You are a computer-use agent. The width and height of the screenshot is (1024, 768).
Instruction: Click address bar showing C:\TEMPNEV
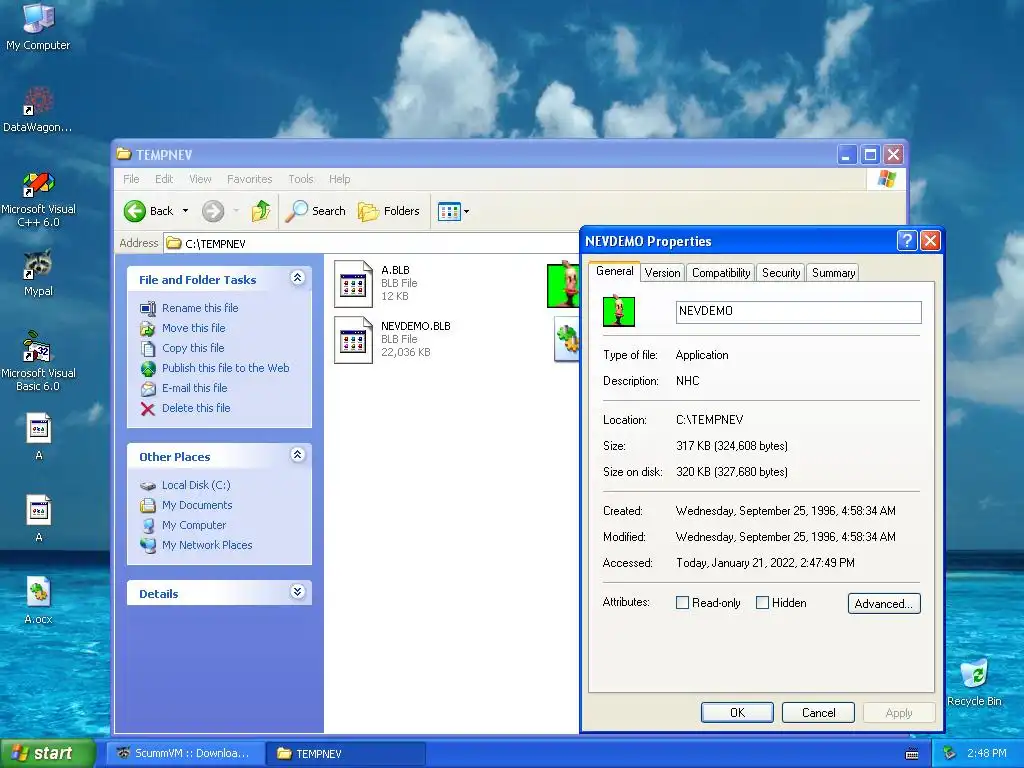[x=372, y=244]
